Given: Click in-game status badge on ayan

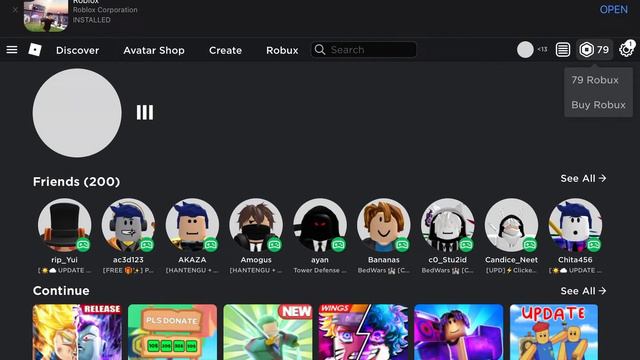Looking at the screenshot, I should 338,244.
